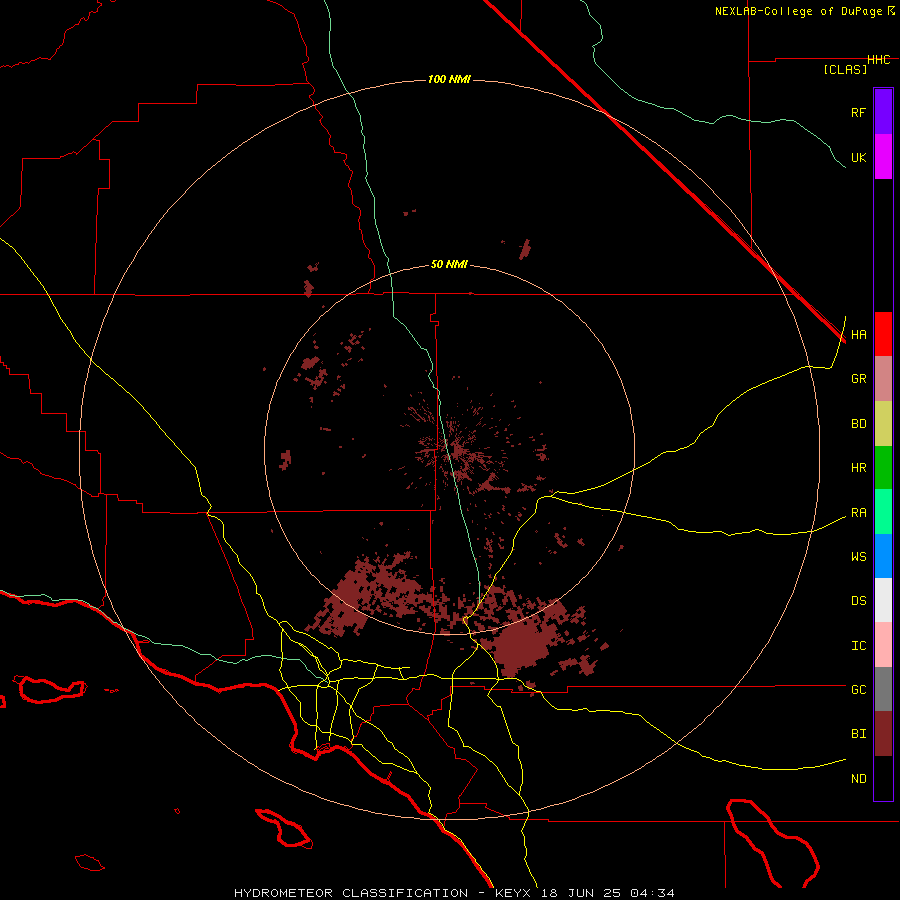The image size is (900, 900).
Task: Click the GC gray legend swatch
Action: click(x=883, y=689)
